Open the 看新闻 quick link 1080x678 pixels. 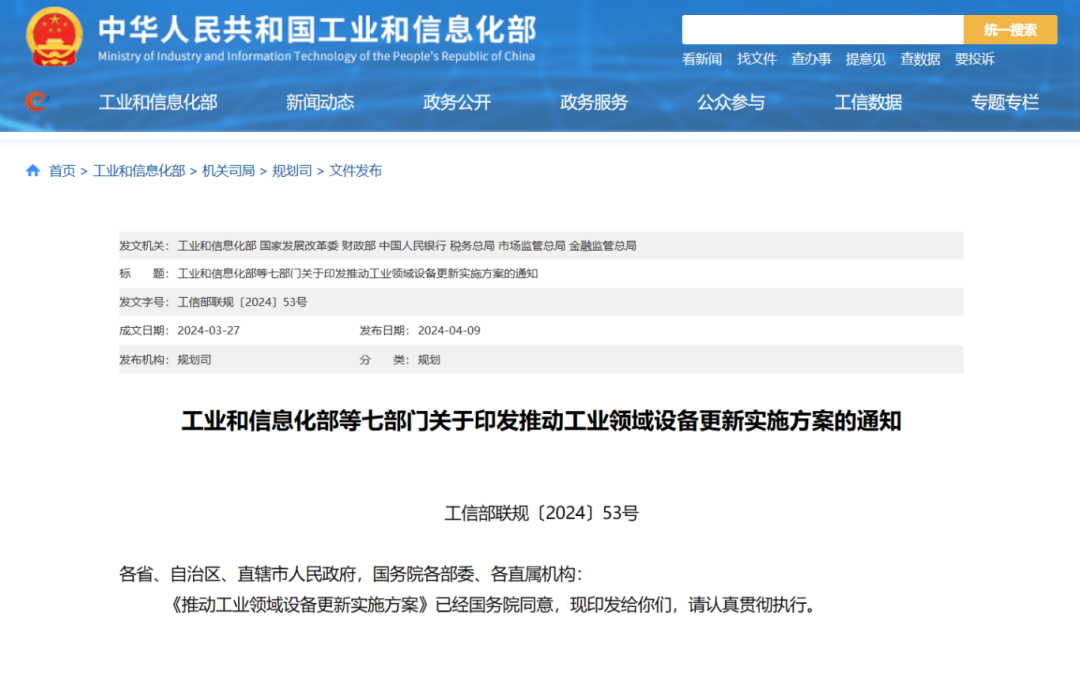tap(702, 59)
